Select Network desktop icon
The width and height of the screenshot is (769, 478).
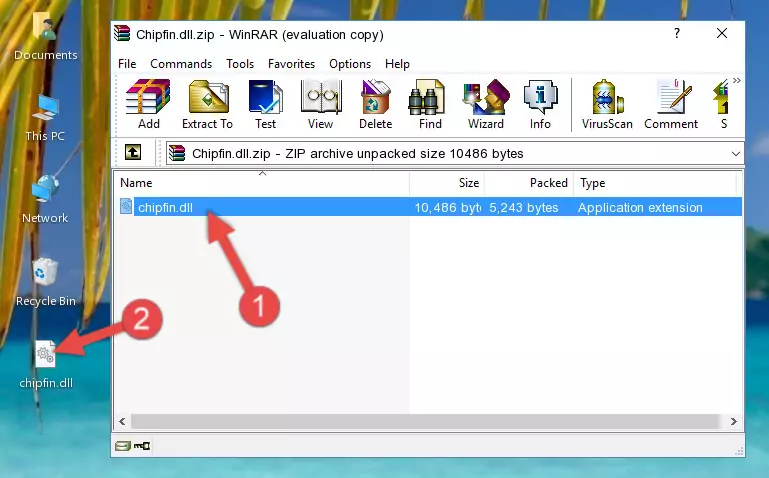[45, 200]
